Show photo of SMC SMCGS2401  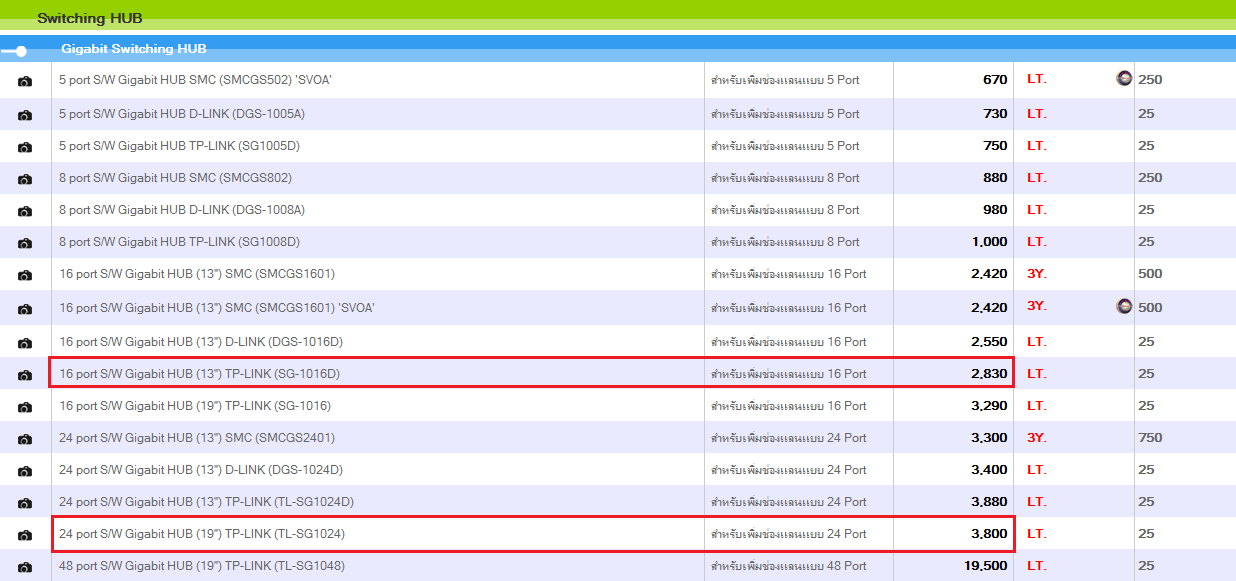(x=25, y=439)
